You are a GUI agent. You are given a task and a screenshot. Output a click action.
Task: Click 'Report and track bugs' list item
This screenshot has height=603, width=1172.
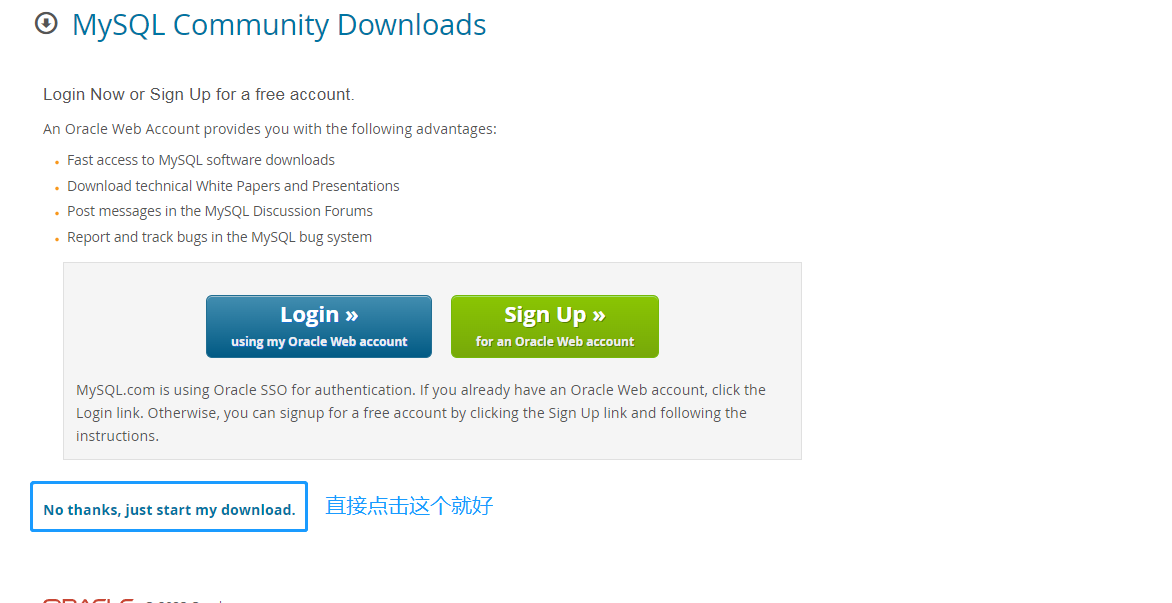(220, 237)
